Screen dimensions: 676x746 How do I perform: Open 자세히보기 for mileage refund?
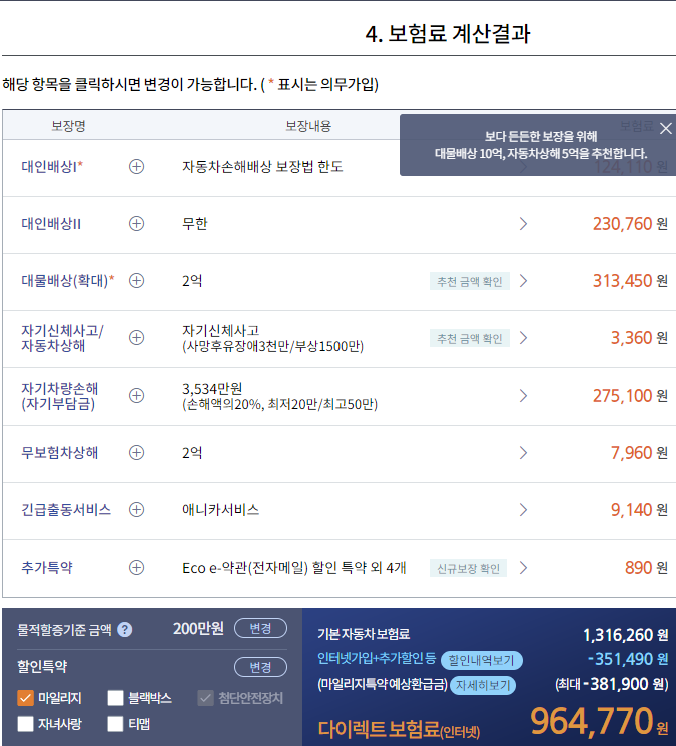coord(483,685)
